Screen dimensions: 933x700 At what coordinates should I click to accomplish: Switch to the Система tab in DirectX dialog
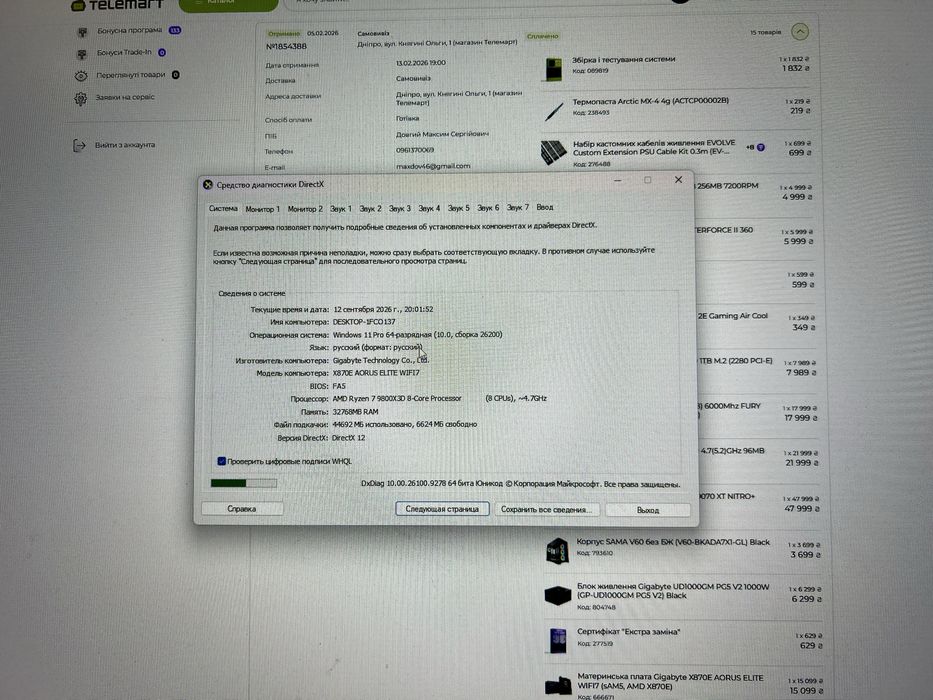223,208
